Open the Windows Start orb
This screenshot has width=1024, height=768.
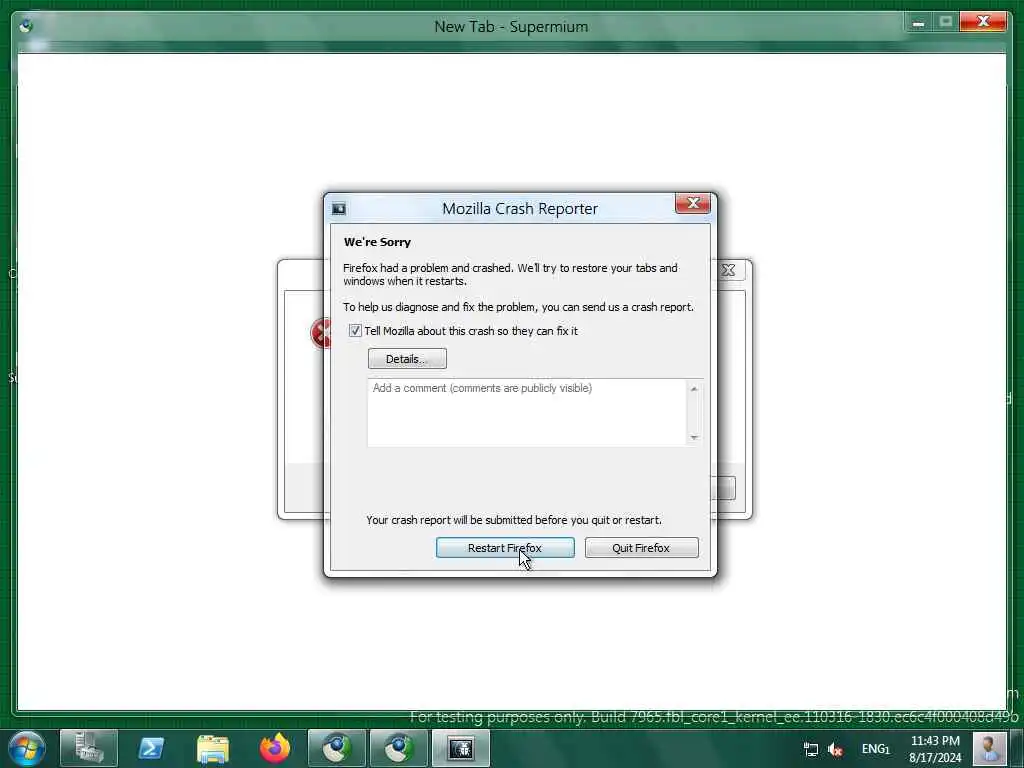point(27,748)
